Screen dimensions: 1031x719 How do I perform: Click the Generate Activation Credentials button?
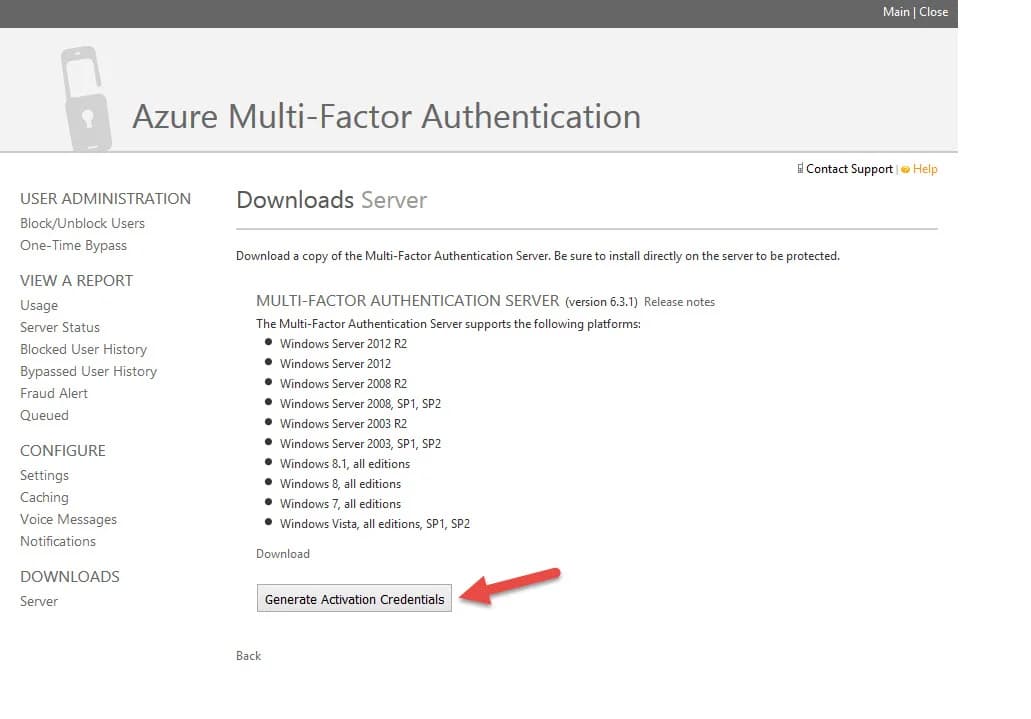[x=354, y=599]
